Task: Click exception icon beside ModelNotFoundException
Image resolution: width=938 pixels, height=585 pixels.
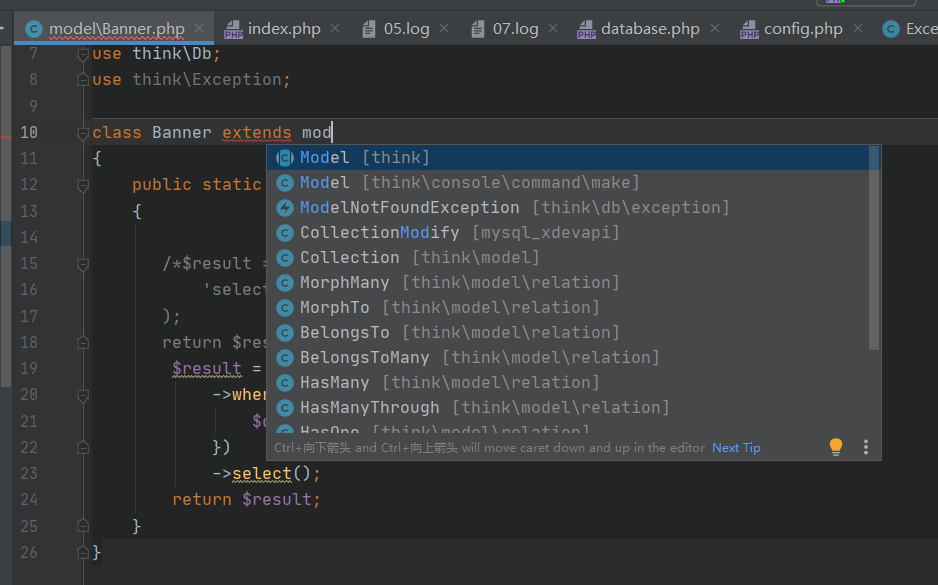Action: [x=285, y=208]
